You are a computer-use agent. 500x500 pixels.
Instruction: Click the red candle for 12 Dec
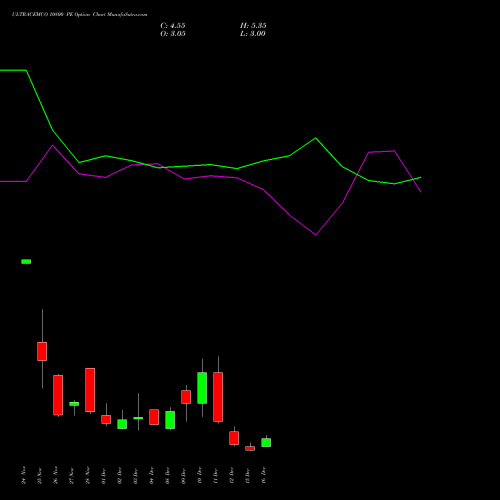coord(234,438)
